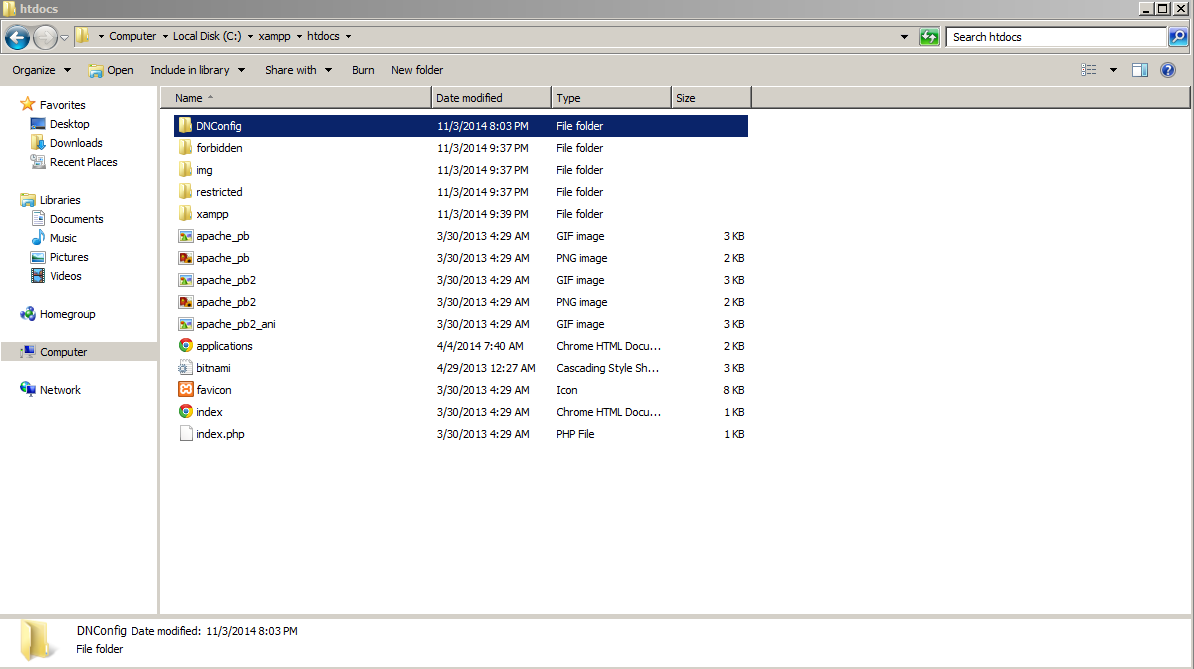Click the Search htdocs field

pyautogui.click(x=1056, y=37)
